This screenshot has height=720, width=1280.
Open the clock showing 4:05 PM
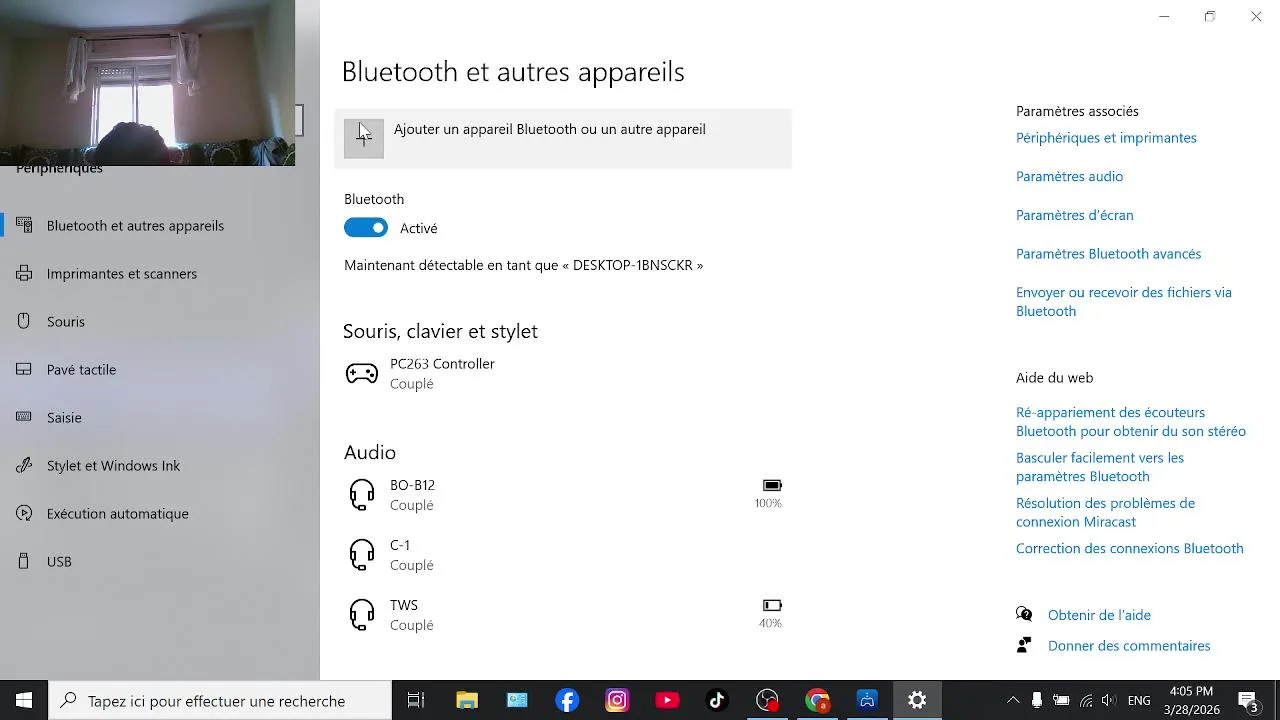[x=1191, y=701]
